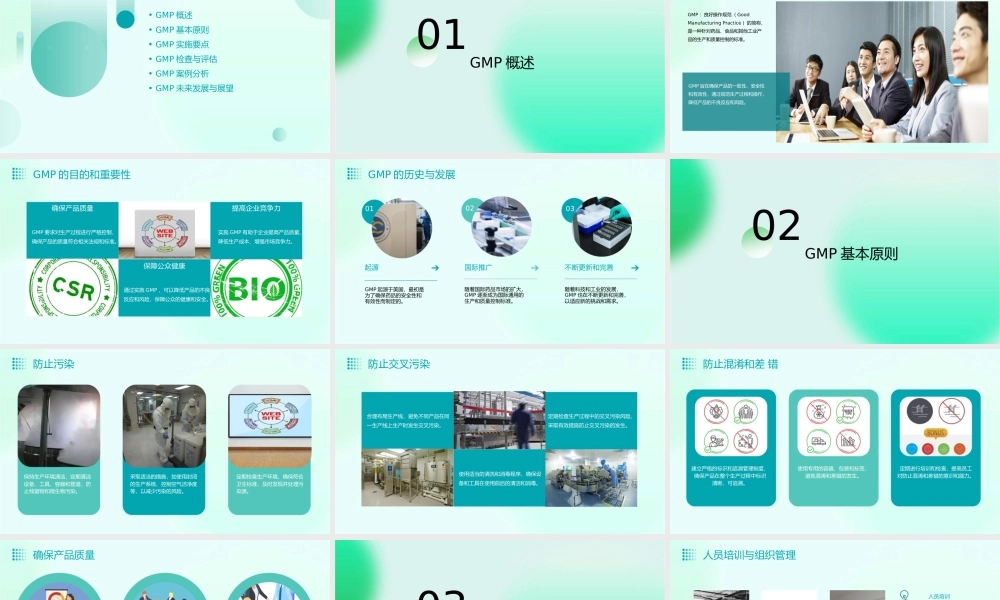Click the circular image numbered 02
The width and height of the screenshot is (1000, 600).
coord(501,227)
